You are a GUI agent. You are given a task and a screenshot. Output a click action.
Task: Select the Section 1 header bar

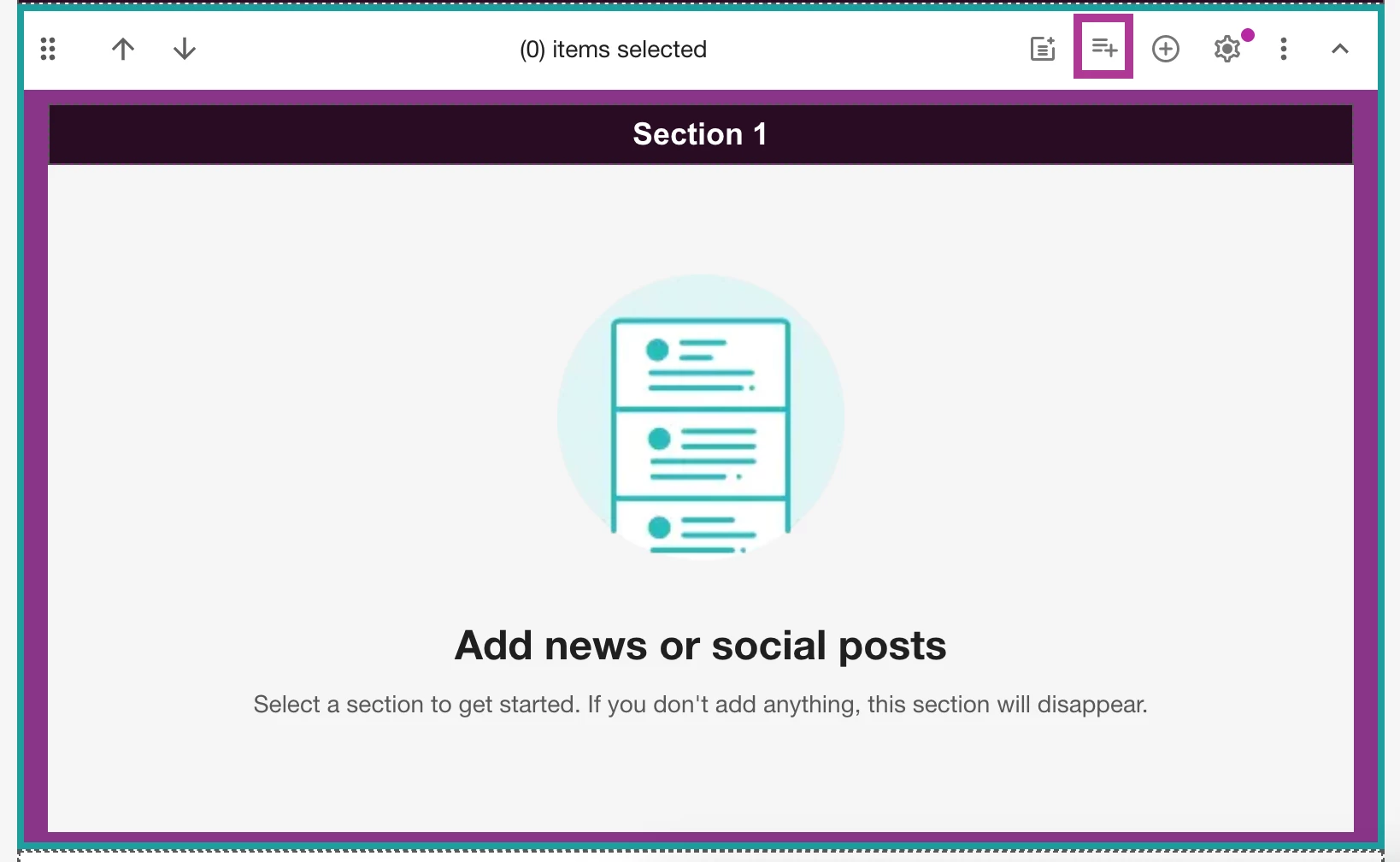pyautogui.click(x=701, y=134)
